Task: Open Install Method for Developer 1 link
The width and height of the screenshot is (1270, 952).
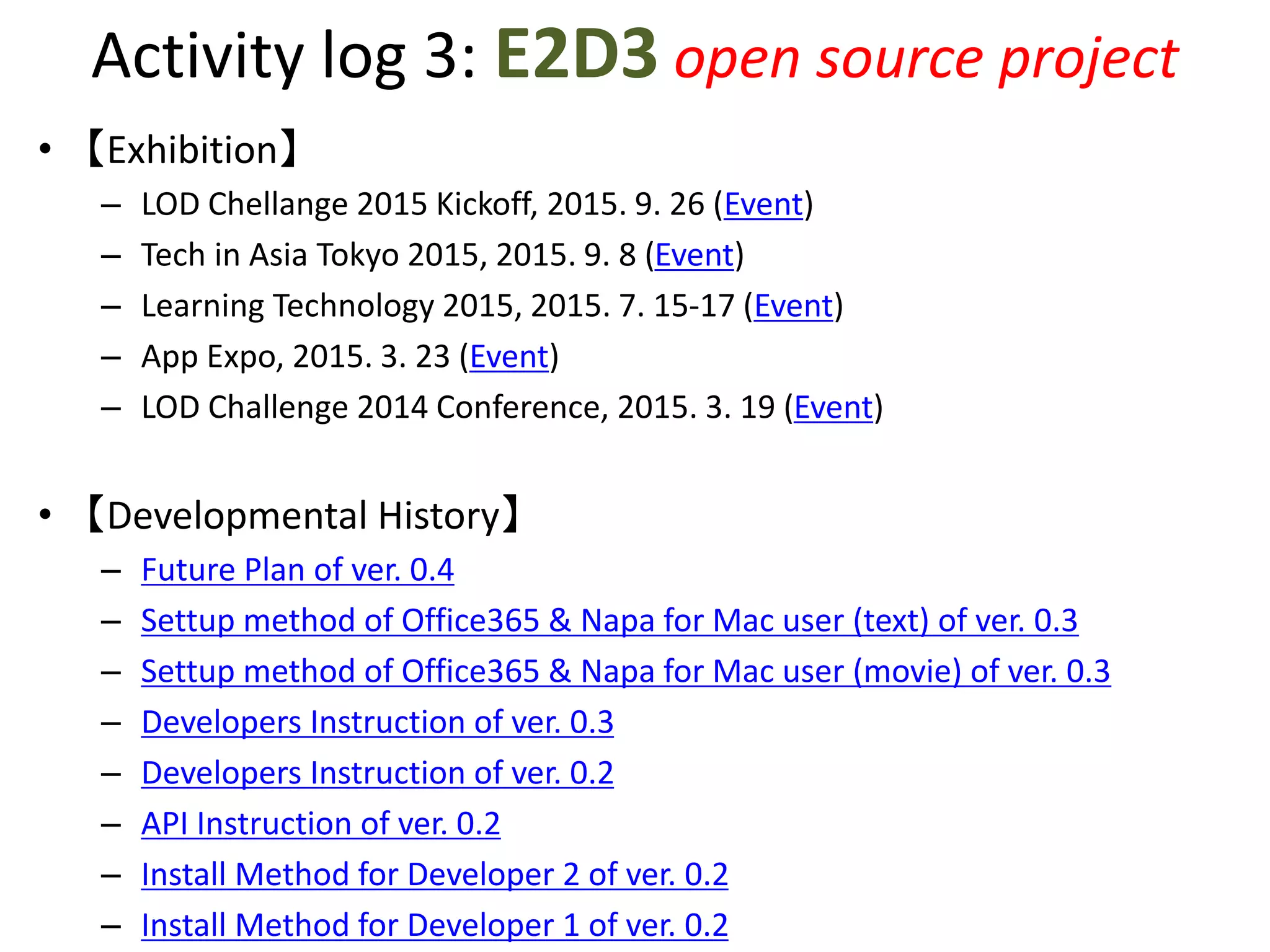Action: (x=435, y=926)
